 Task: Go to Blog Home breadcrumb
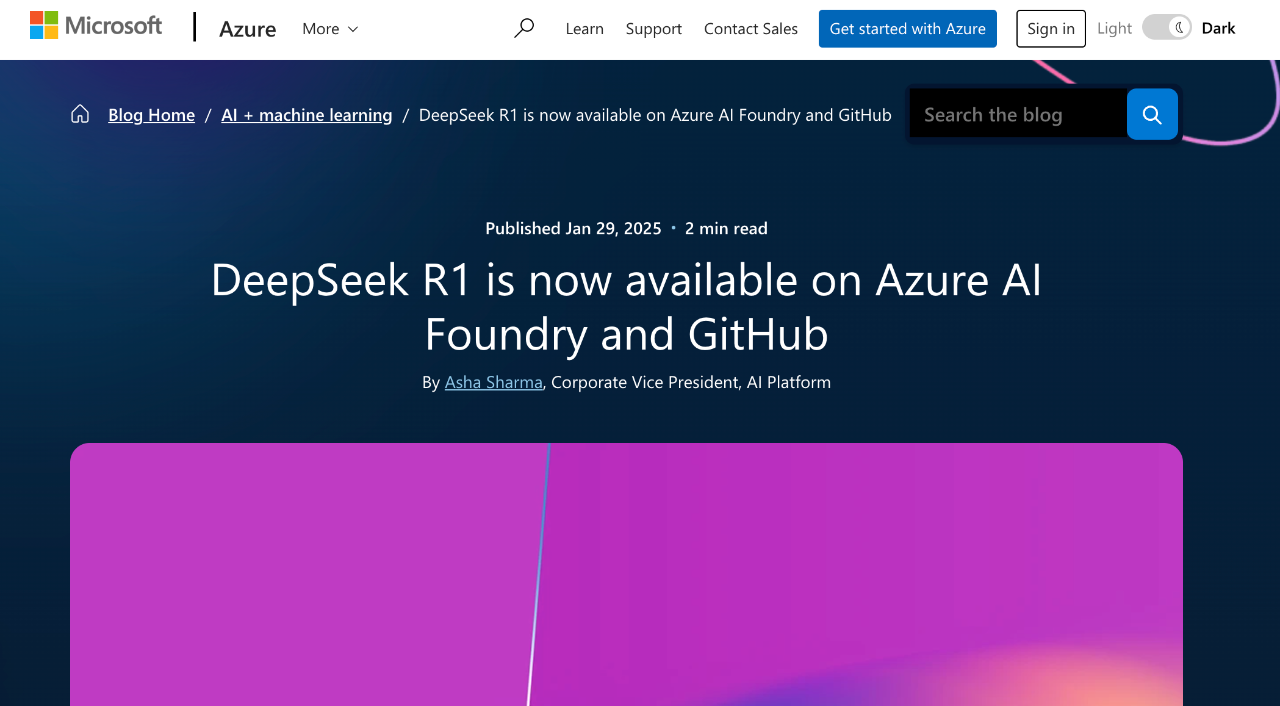point(151,115)
